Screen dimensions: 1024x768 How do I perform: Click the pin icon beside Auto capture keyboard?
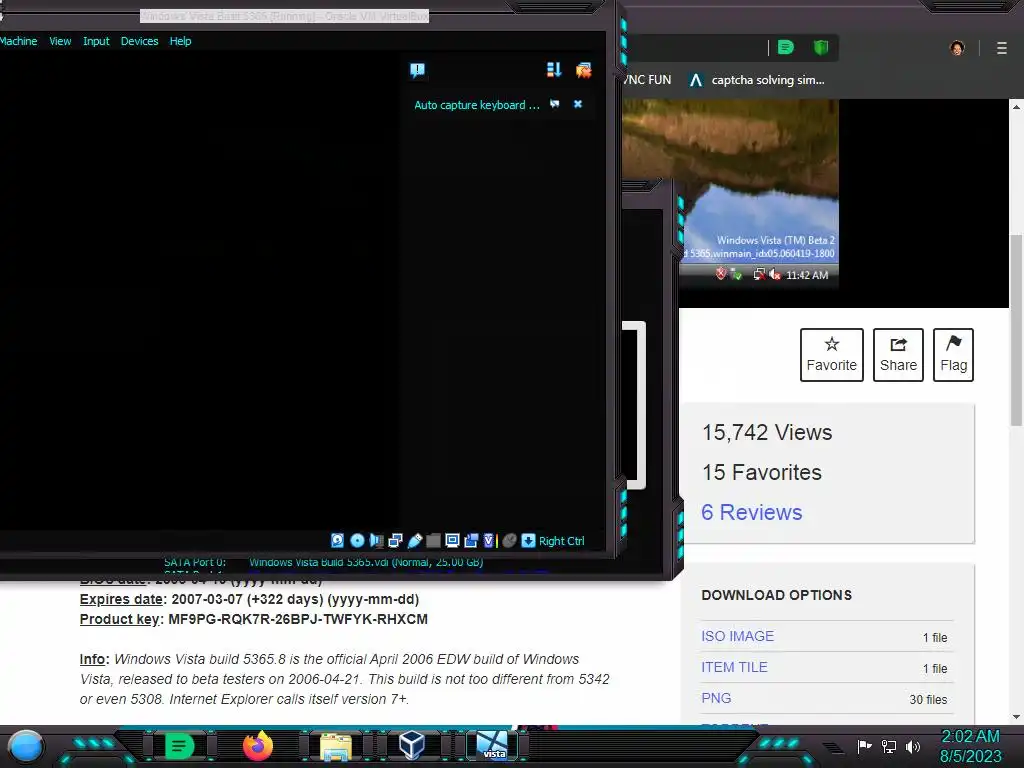point(554,104)
